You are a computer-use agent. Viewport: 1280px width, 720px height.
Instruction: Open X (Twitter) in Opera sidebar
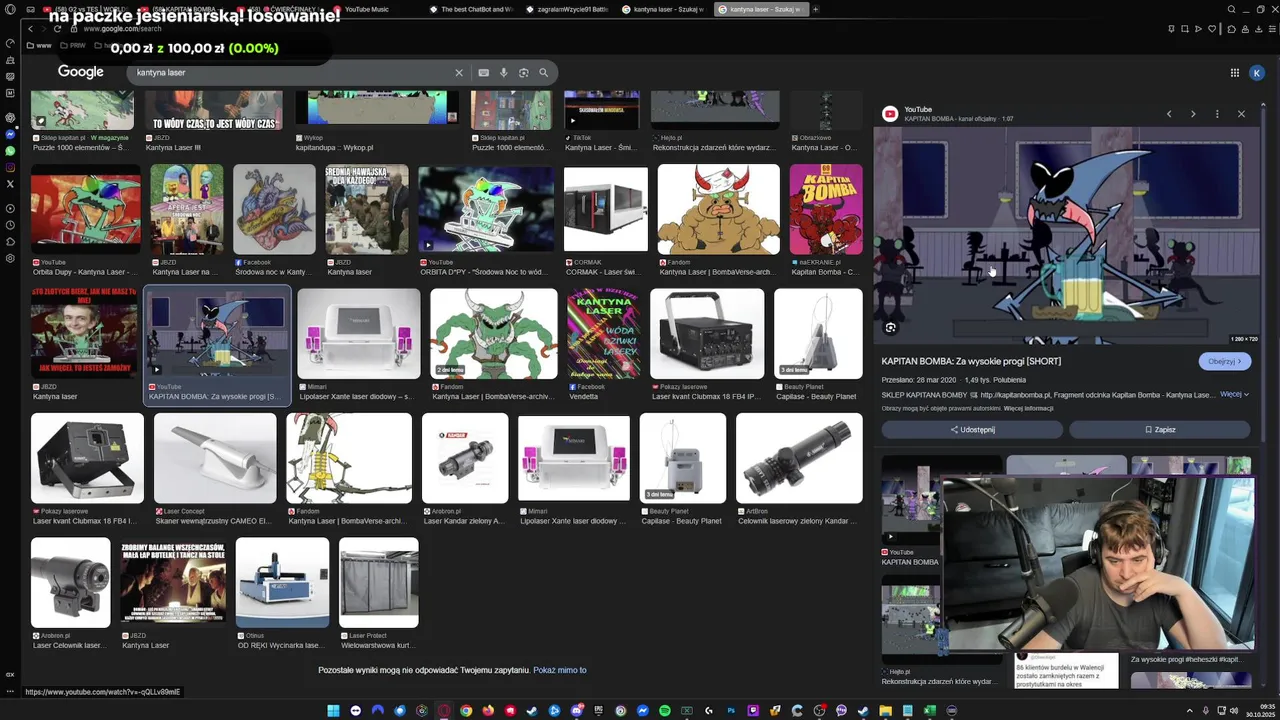click(x=10, y=184)
